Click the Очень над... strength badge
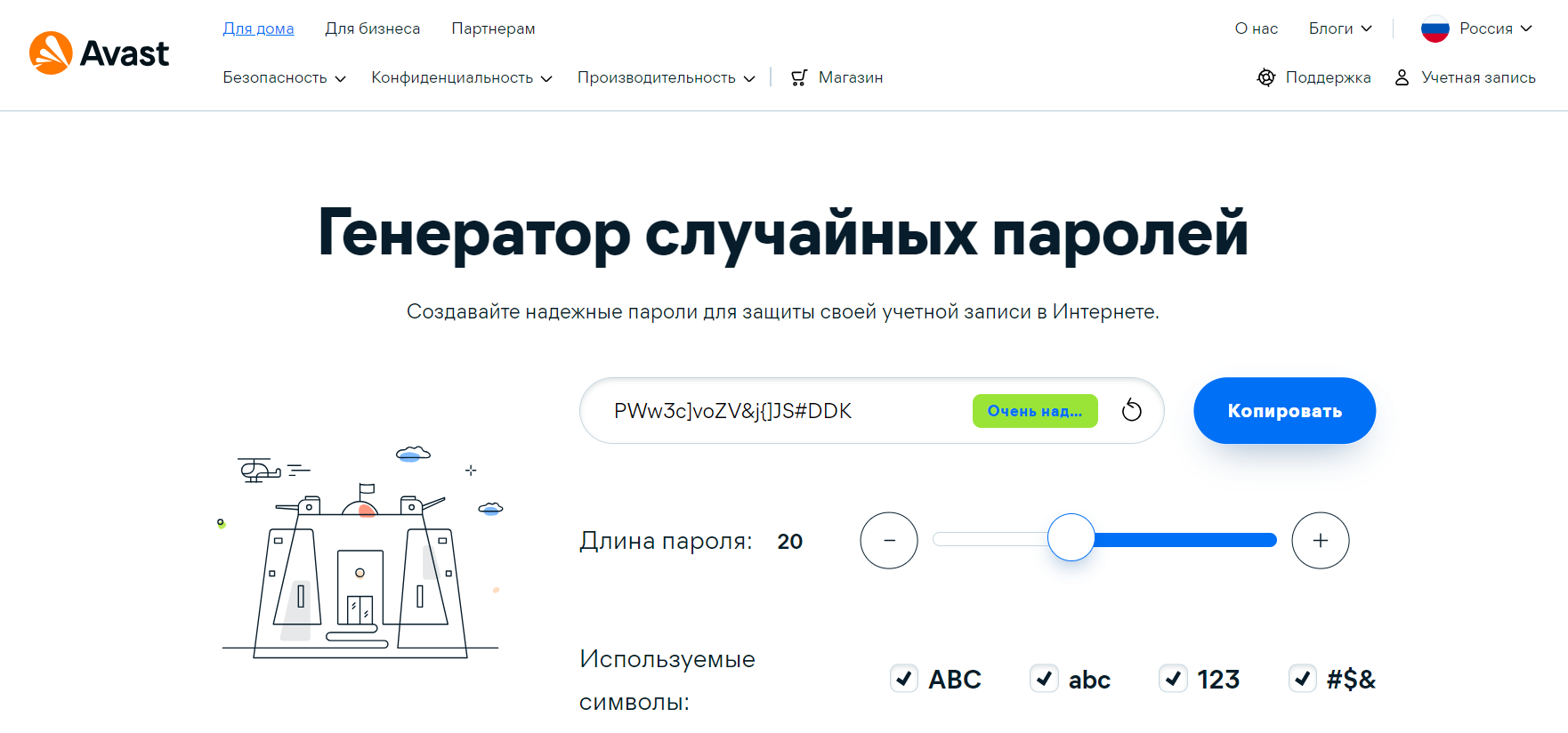Viewport: 1568px width, 733px height. coord(1035,411)
